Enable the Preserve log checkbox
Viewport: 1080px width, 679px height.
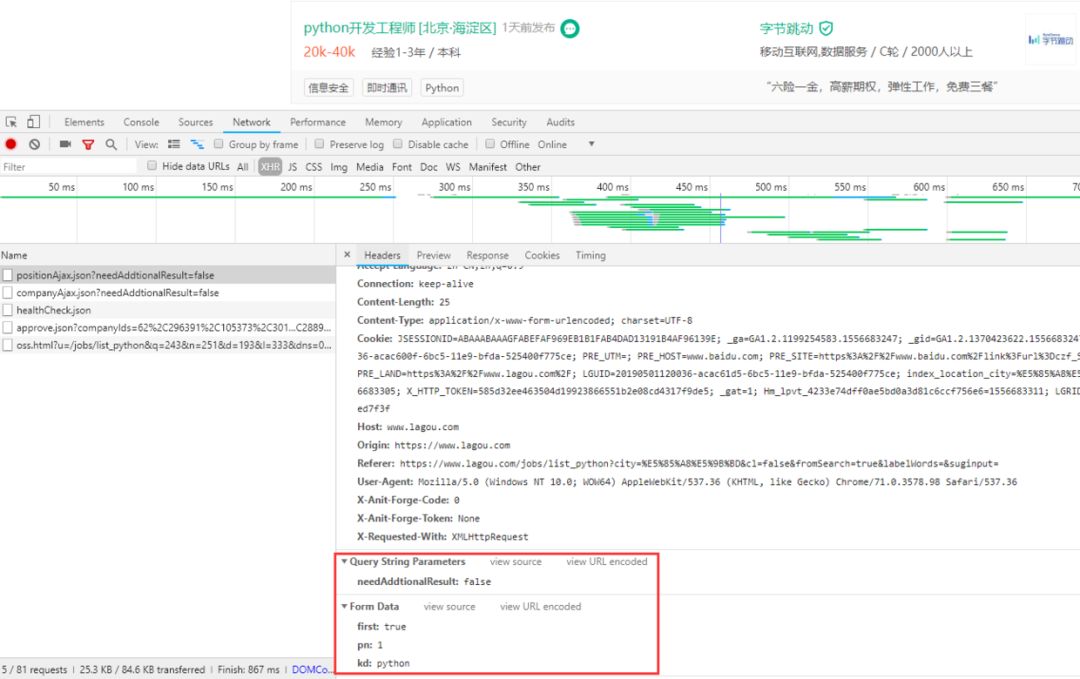[x=319, y=145]
